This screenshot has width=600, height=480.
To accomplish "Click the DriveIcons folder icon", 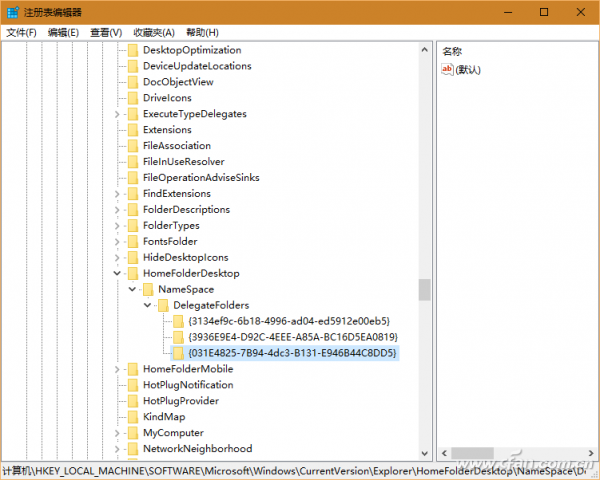I will coord(133,98).
